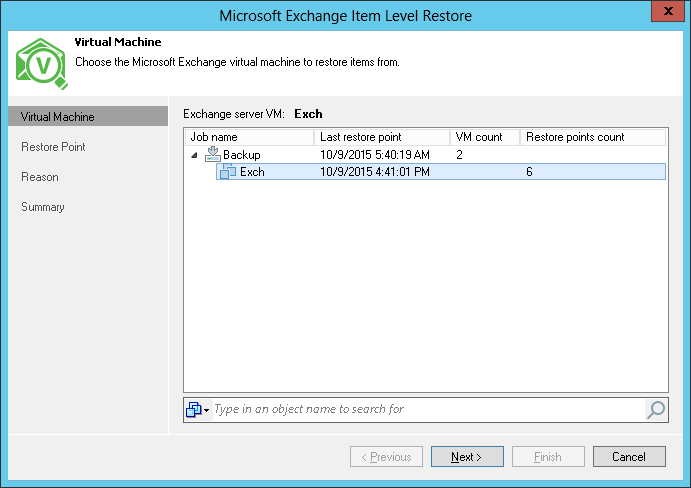Click the Previous button
Image resolution: width=691 pixels, height=488 pixels.
(386, 456)
